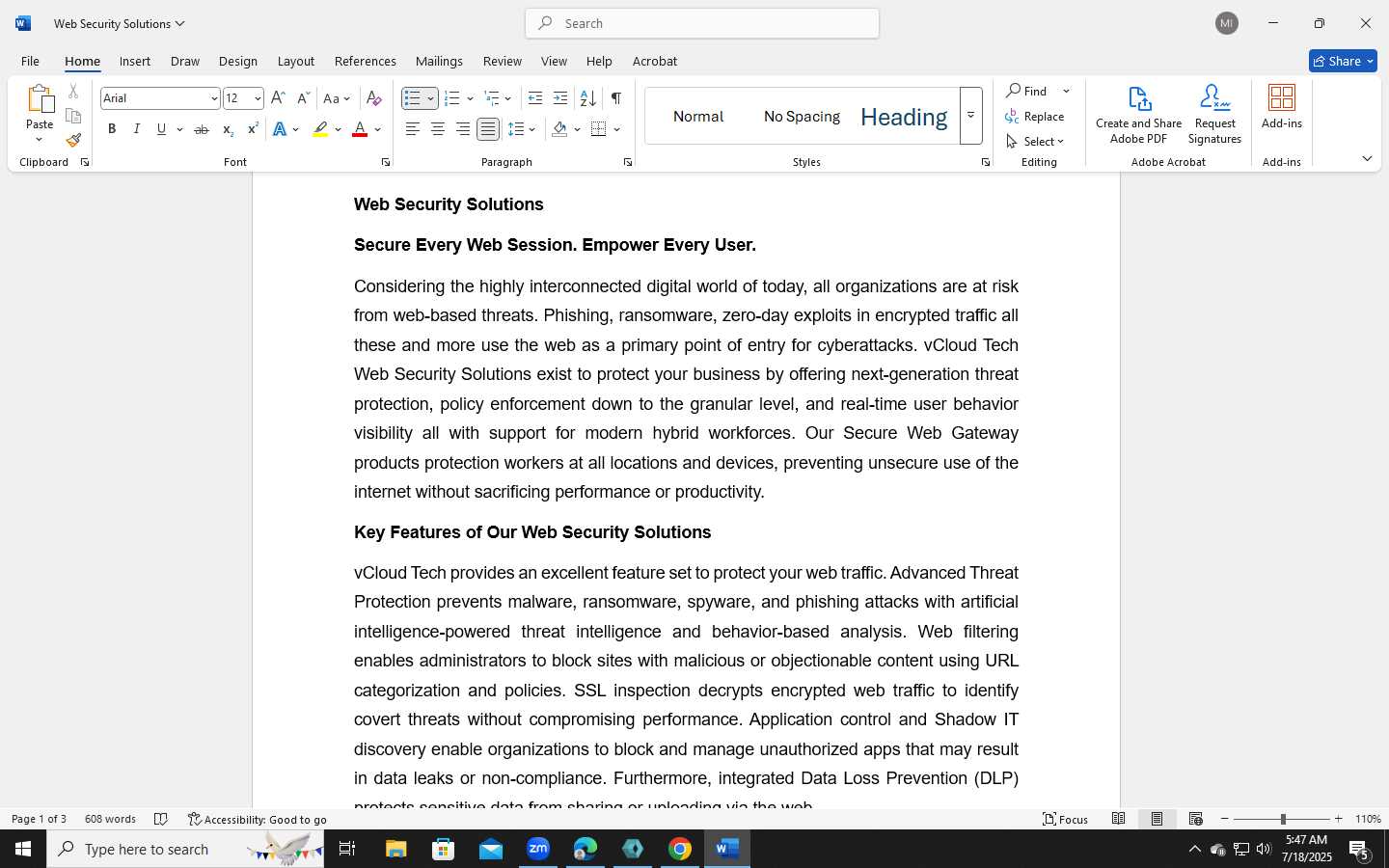This screenshot has width=1389, height=868.
Task: Toggle bullet list button
Action: click(x=413, y=98)
